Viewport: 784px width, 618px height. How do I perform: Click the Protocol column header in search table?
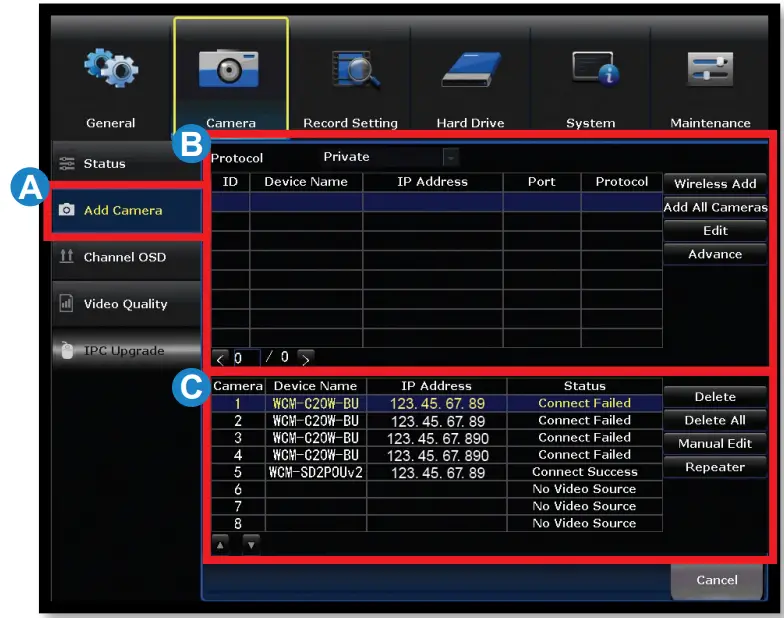tap(622, 182)
